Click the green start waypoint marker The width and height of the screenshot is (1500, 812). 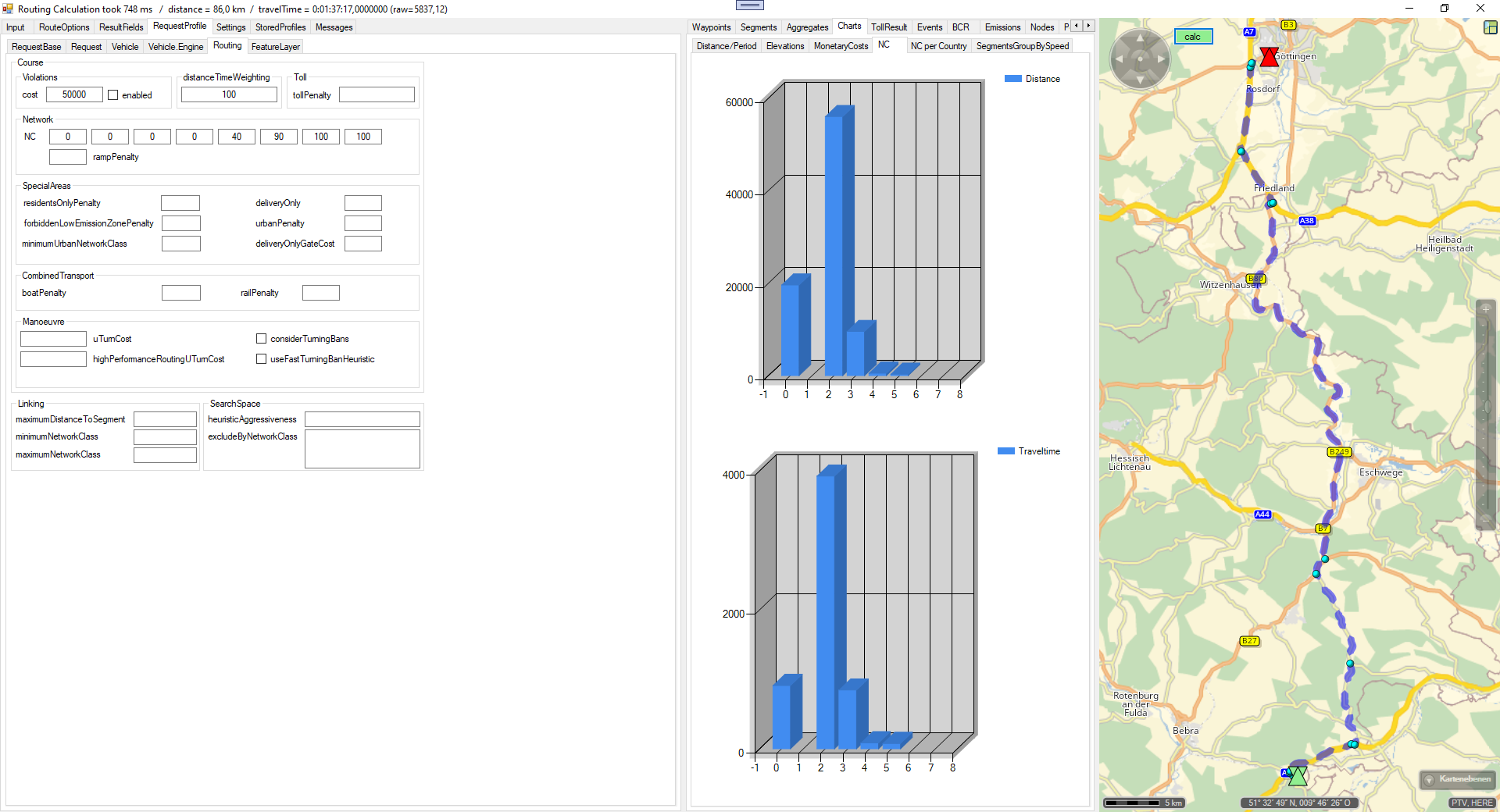[1297, 775]
